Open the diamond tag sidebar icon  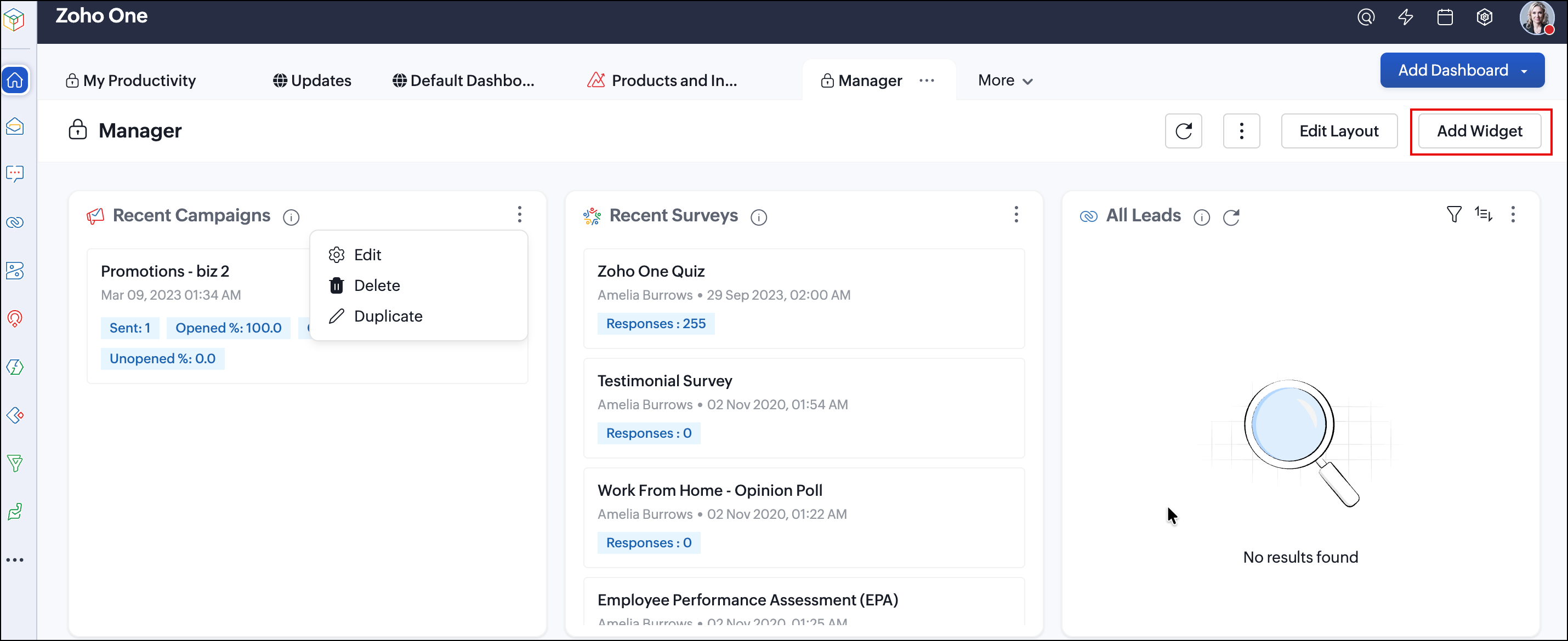click(15, 415)
